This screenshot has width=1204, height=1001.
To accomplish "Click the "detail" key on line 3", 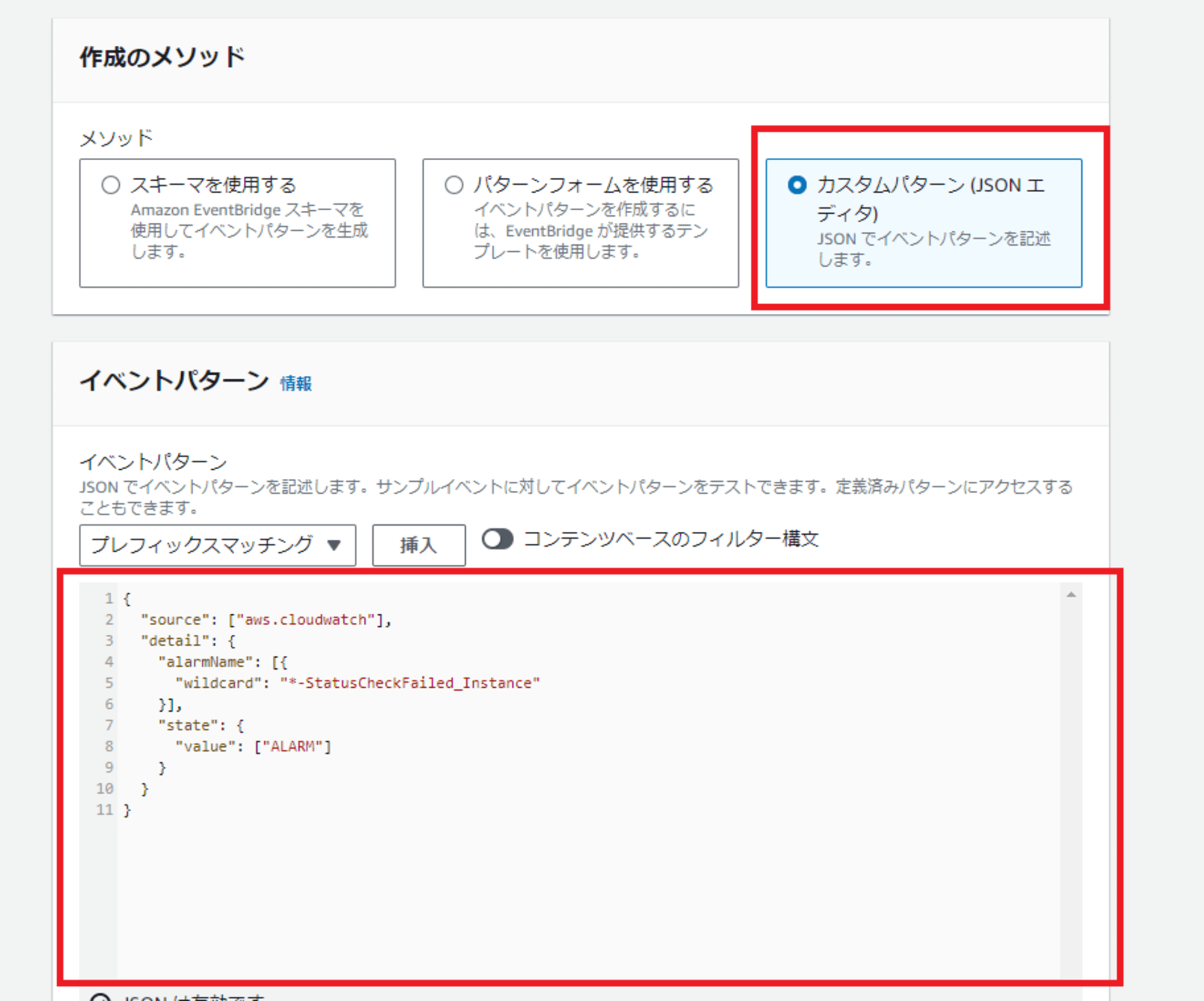I will (x=175, y=641).
